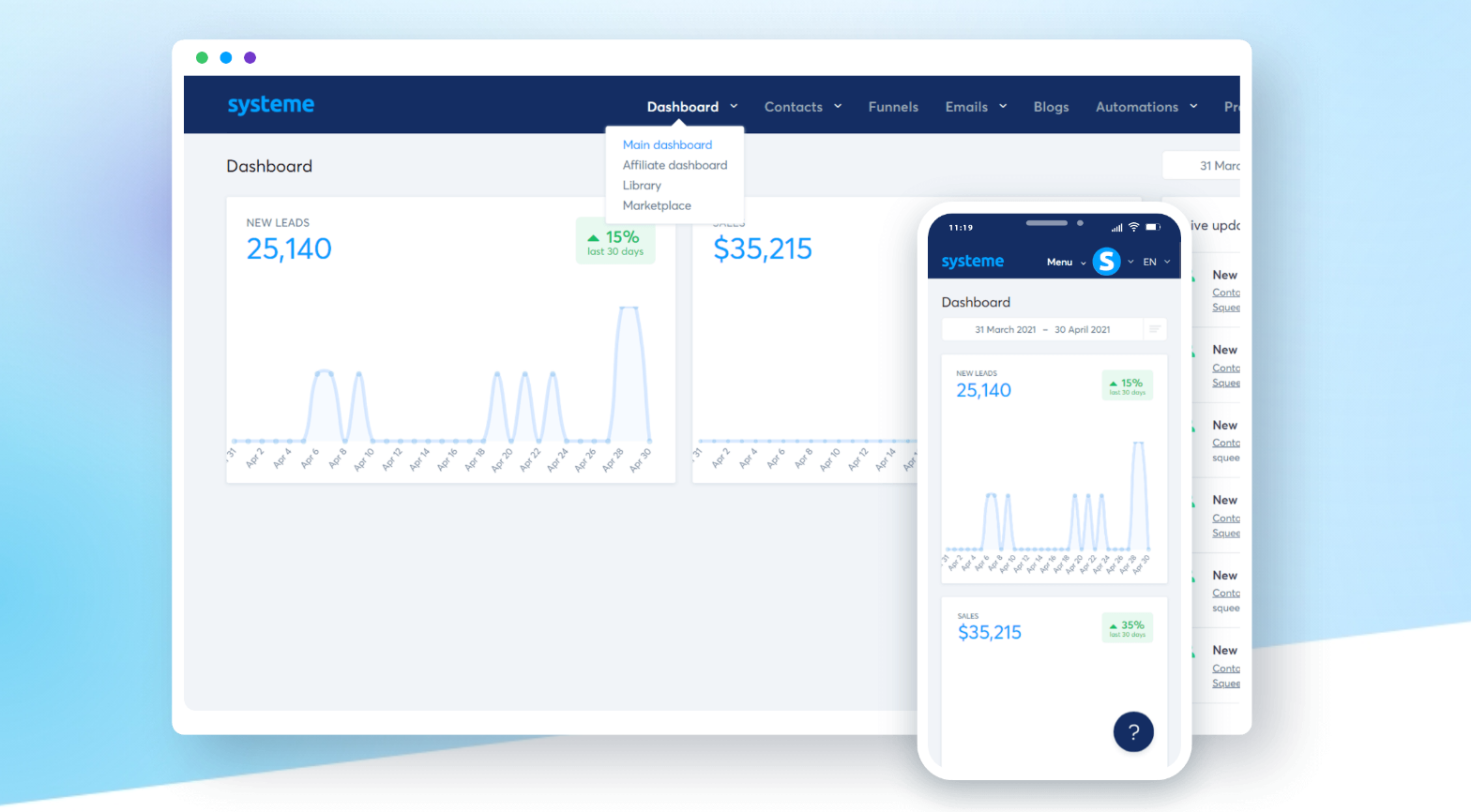The image size is (1471, 812).
Task: Tap the phone date range 31 March 2021
Action: click(x=1006, y=330)
